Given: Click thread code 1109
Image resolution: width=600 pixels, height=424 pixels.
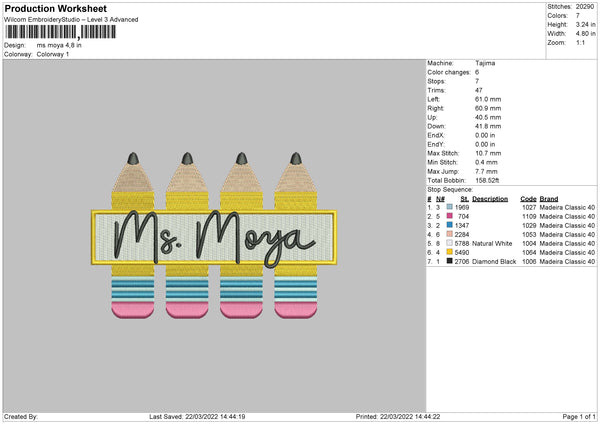Looking at the screenshot, I should pyautogui.click(x=529, y=217).
